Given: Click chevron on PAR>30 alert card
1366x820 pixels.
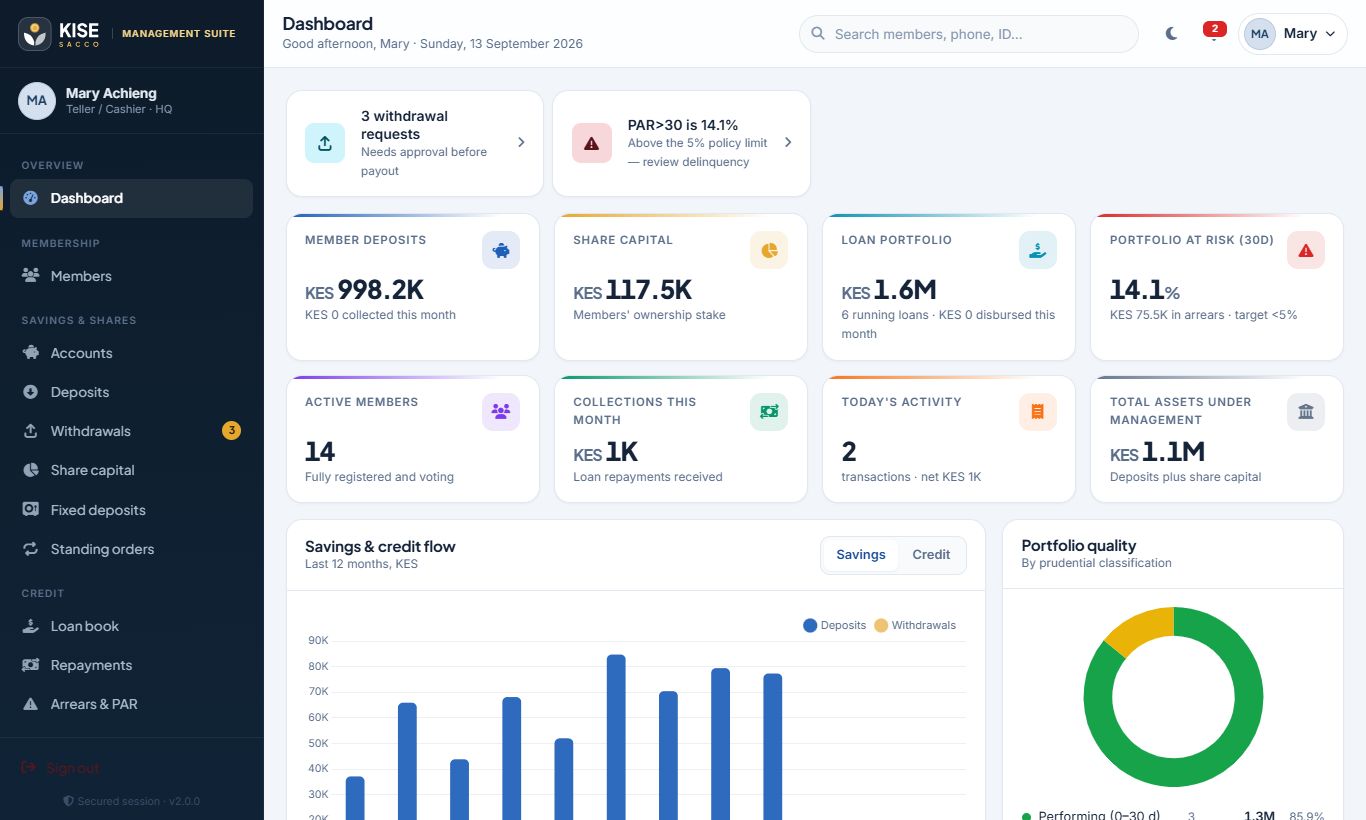Looking at the screenshot, I should click(788, 143).
